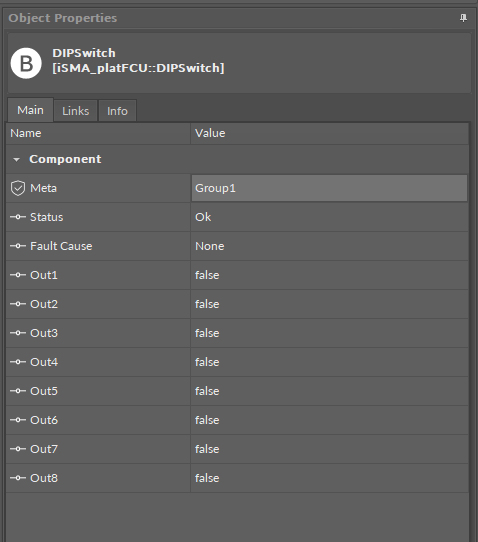Click the slot icon beside Out4
This screenshot has width=478, height=542.
pyautogui.click(x=18, y=362)
